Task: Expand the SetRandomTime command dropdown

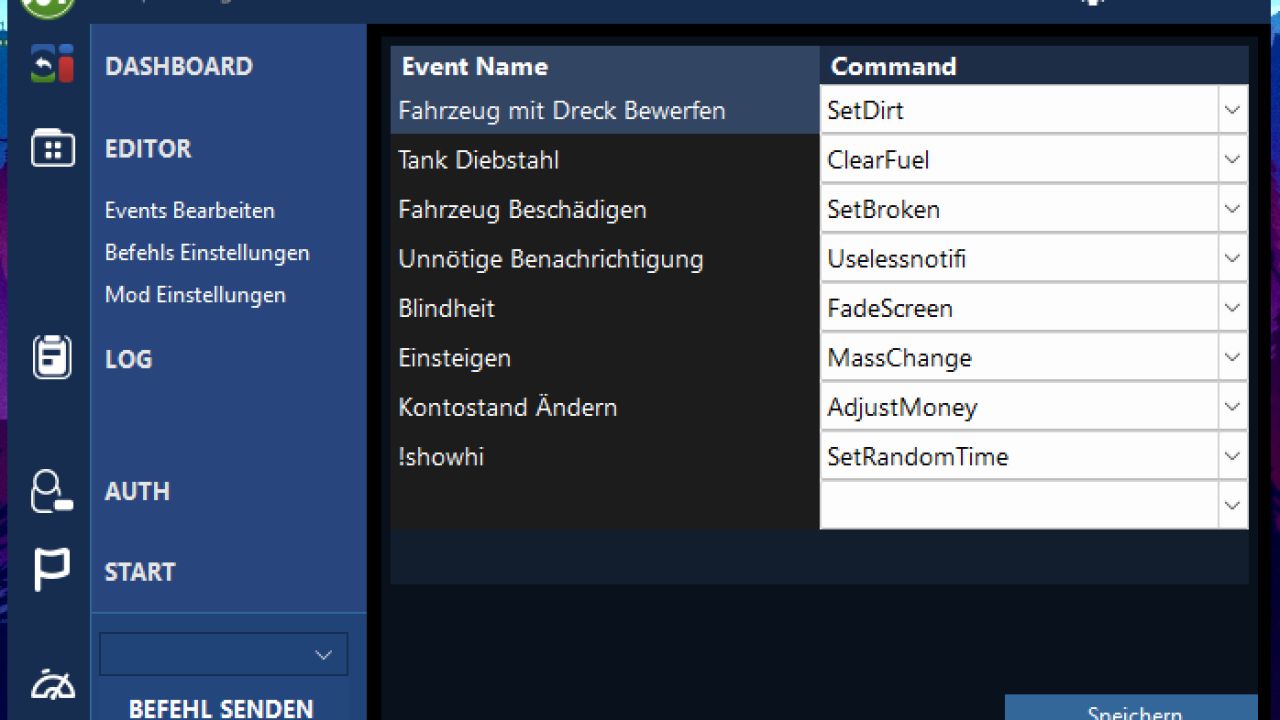Action: [1232, 457]
